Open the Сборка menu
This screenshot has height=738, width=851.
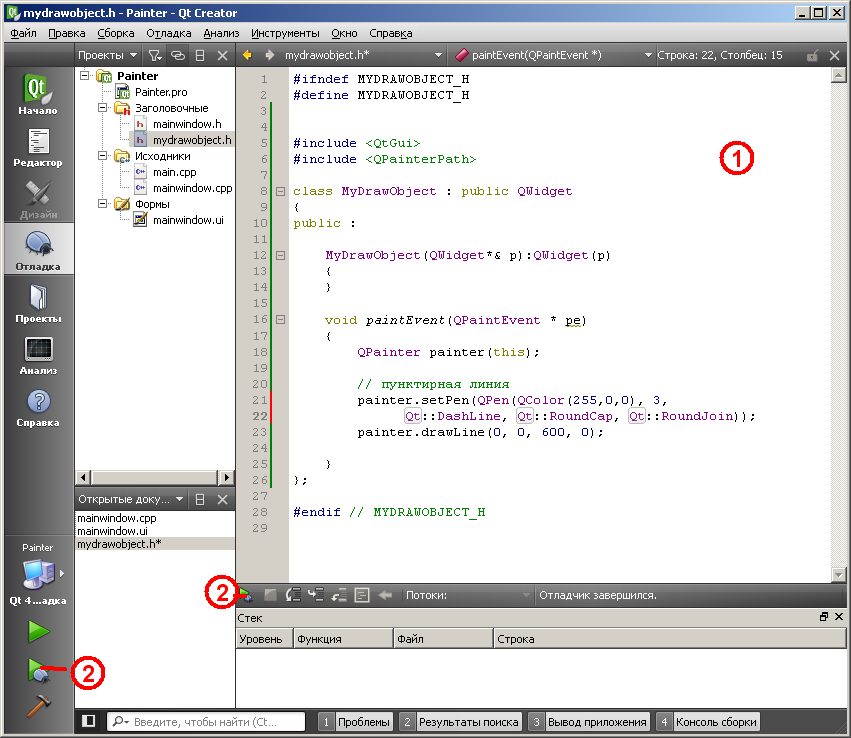coord(116,33)
